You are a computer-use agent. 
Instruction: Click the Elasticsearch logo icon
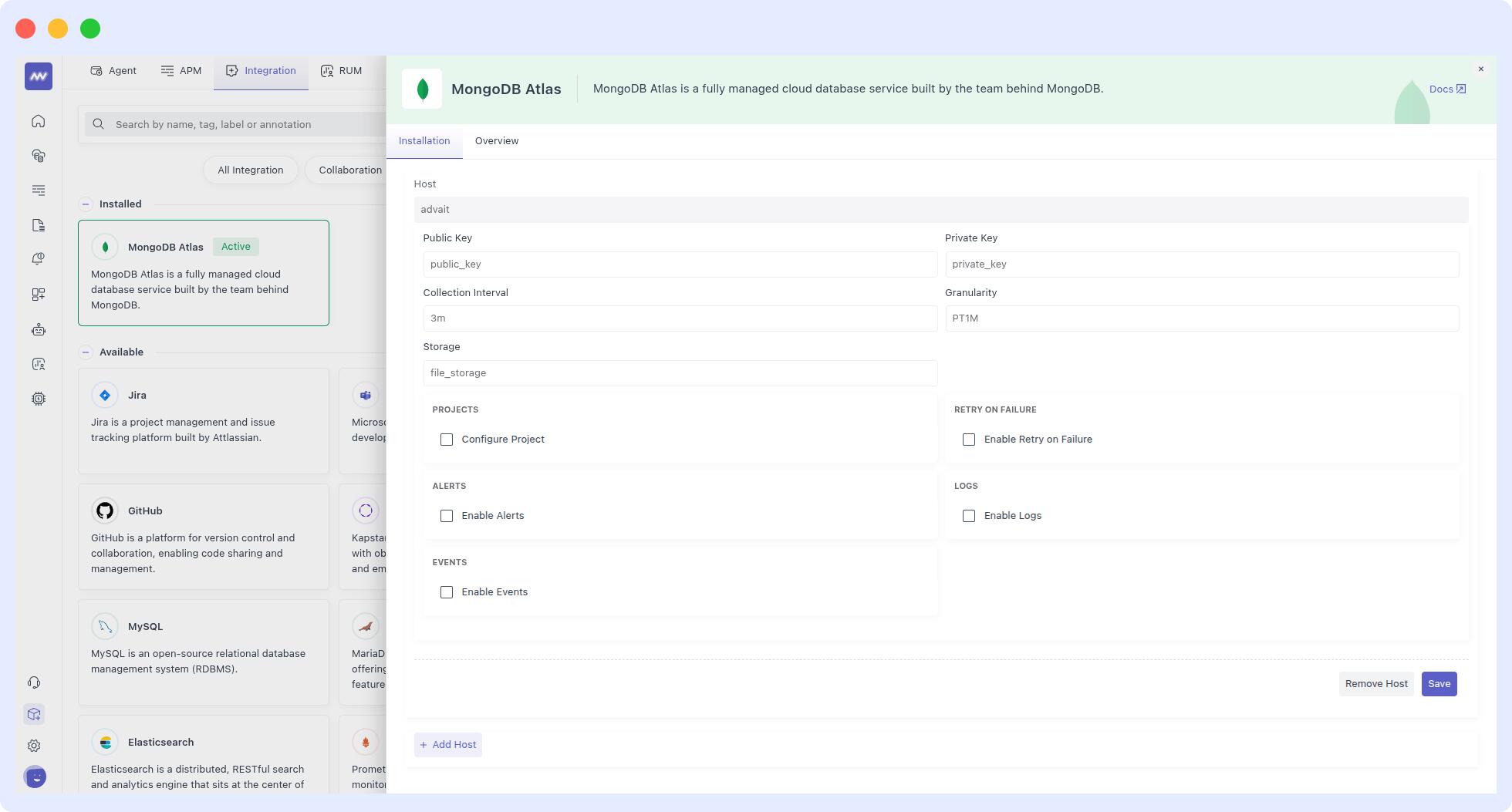tap(105, 742)
